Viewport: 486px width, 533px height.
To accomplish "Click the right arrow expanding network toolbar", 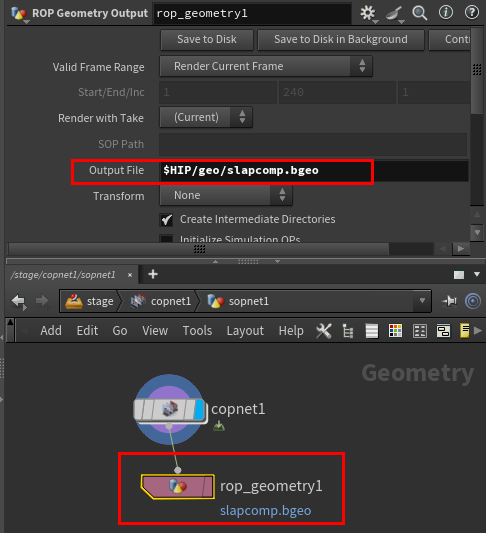I will pos(478,330).
